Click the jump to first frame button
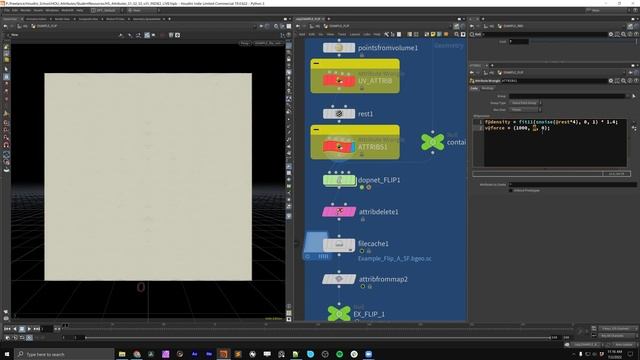 [x=7, y=329]
